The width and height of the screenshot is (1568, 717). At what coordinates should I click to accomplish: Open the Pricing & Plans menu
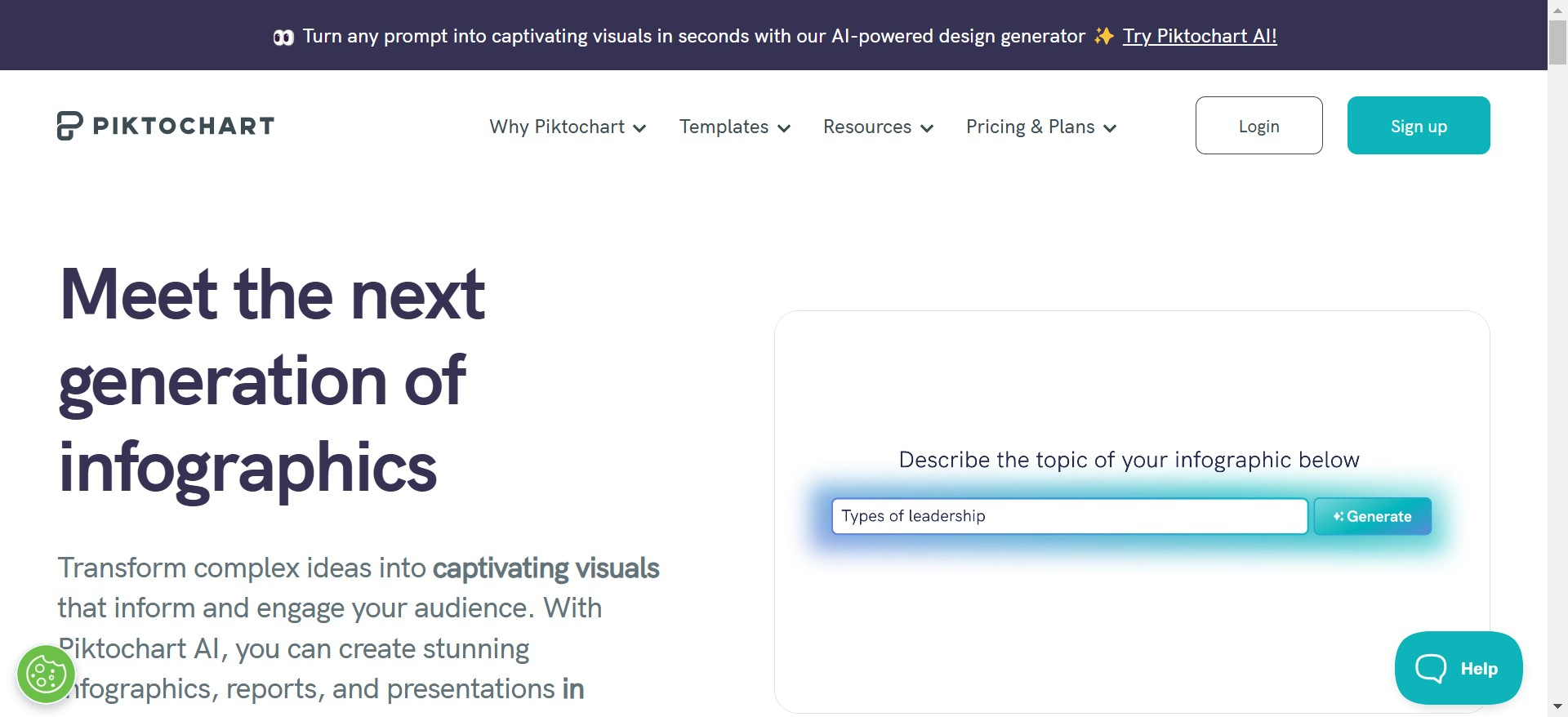1030,127
